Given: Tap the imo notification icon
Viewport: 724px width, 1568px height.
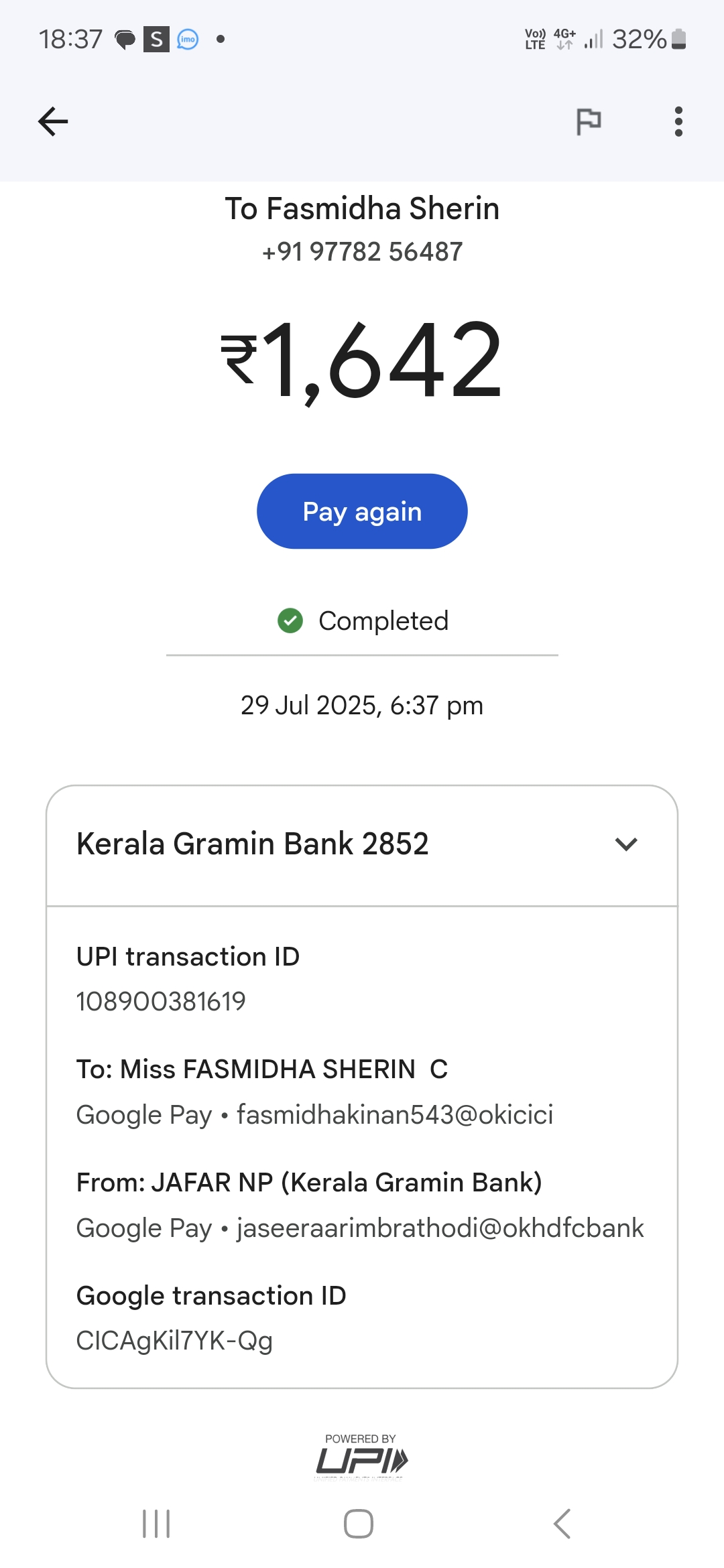Looking at the screenshot, I should point(188,40).
